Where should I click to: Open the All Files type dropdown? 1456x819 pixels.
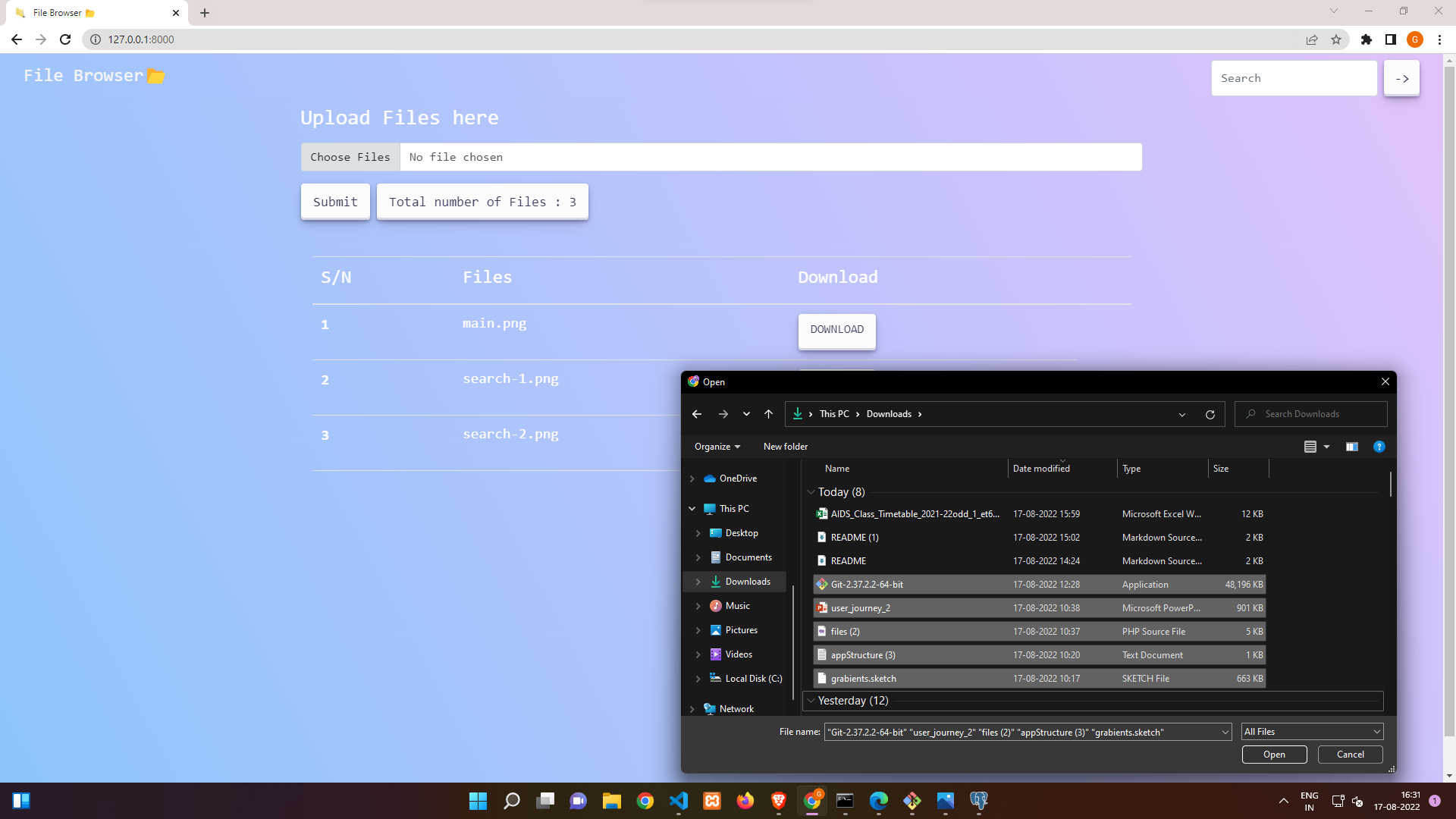click(1311, 732)
